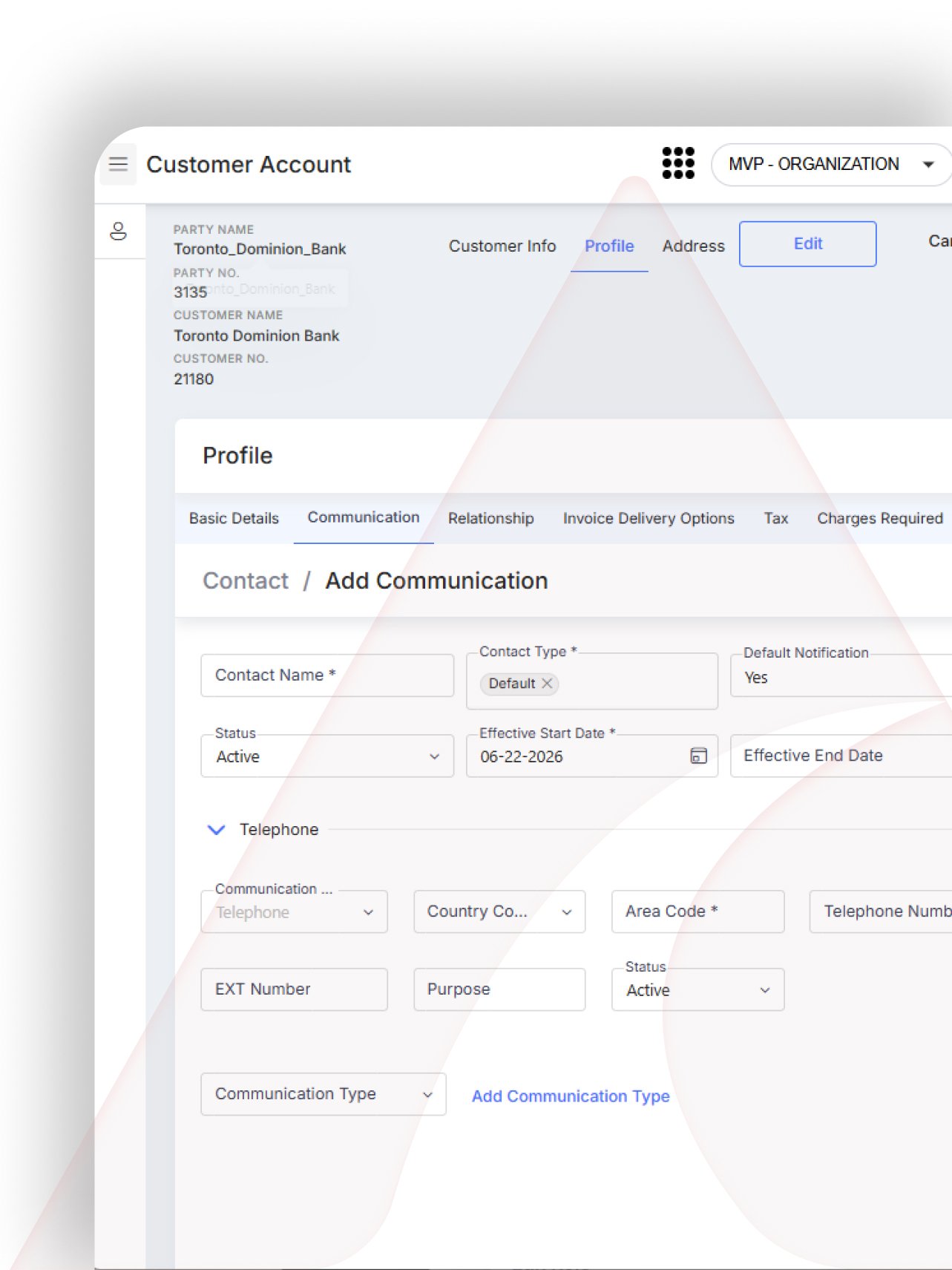Open the telephone Status Active dropdown
The image size is (952, 1270).
pyautogui.click(x=697, y=989)
